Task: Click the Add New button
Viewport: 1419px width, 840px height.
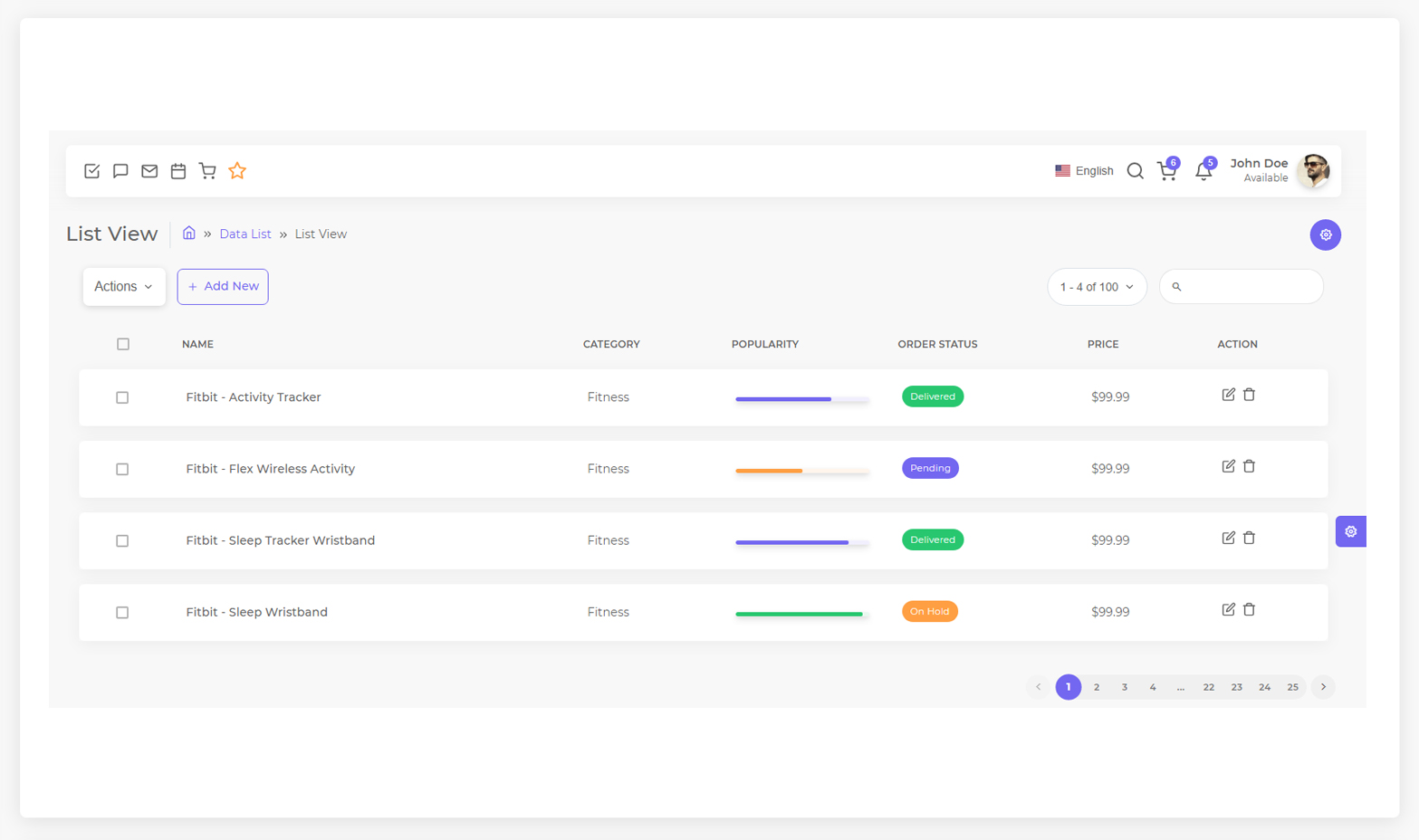Action: click(x=223, y=286)
